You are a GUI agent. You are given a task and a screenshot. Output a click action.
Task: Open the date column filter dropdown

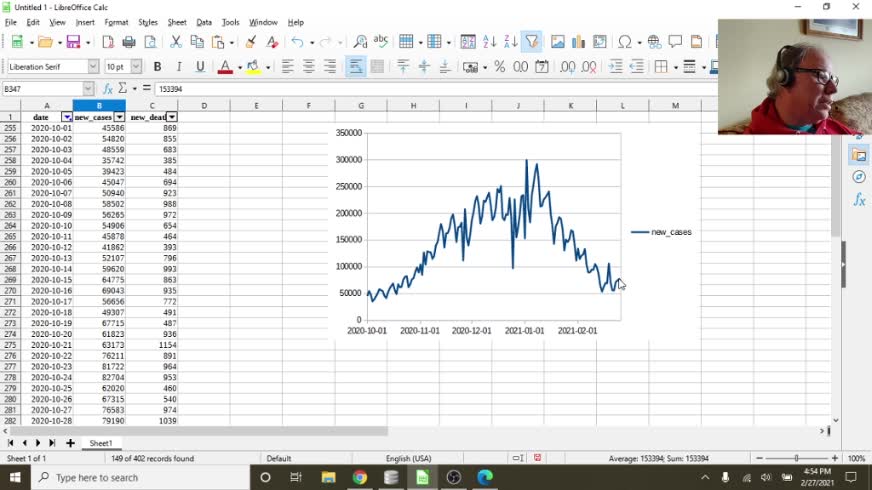point(67,117)
